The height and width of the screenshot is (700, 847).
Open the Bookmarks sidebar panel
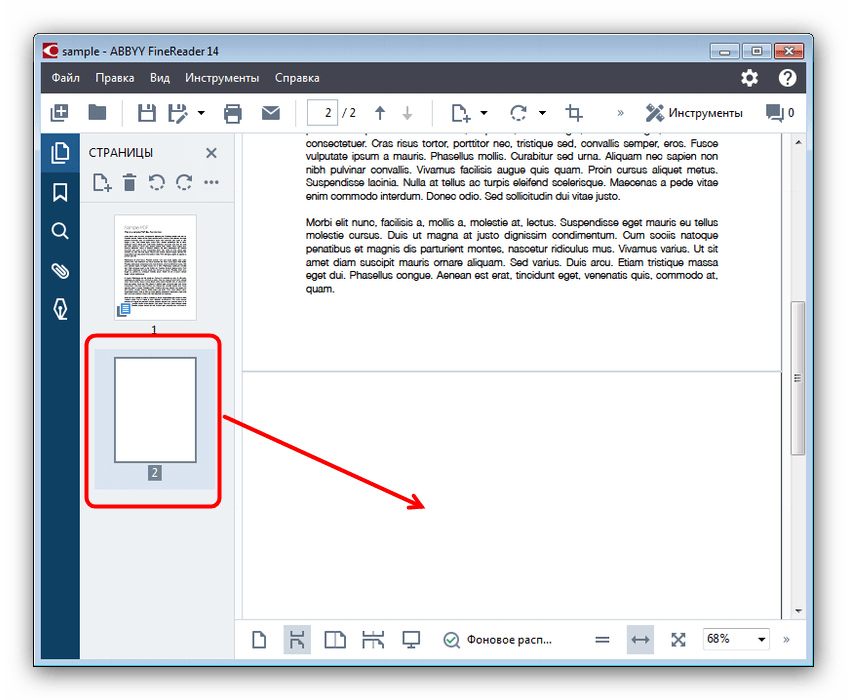click(x=60, y=192)
